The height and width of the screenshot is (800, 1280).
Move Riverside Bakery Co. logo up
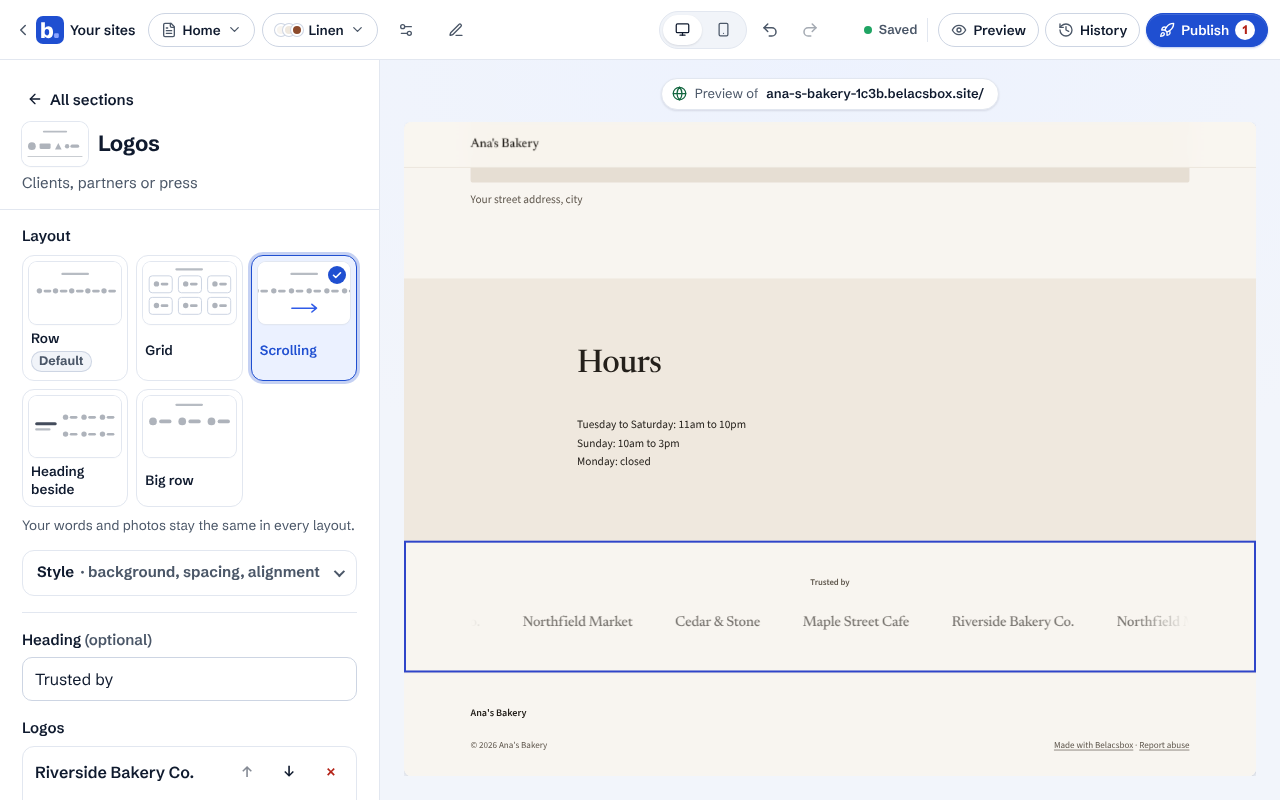click(247, 772)
